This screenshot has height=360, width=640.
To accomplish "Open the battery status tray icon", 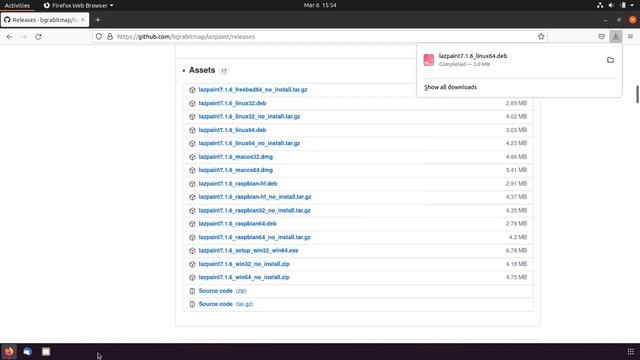I will tap(623, 5).
